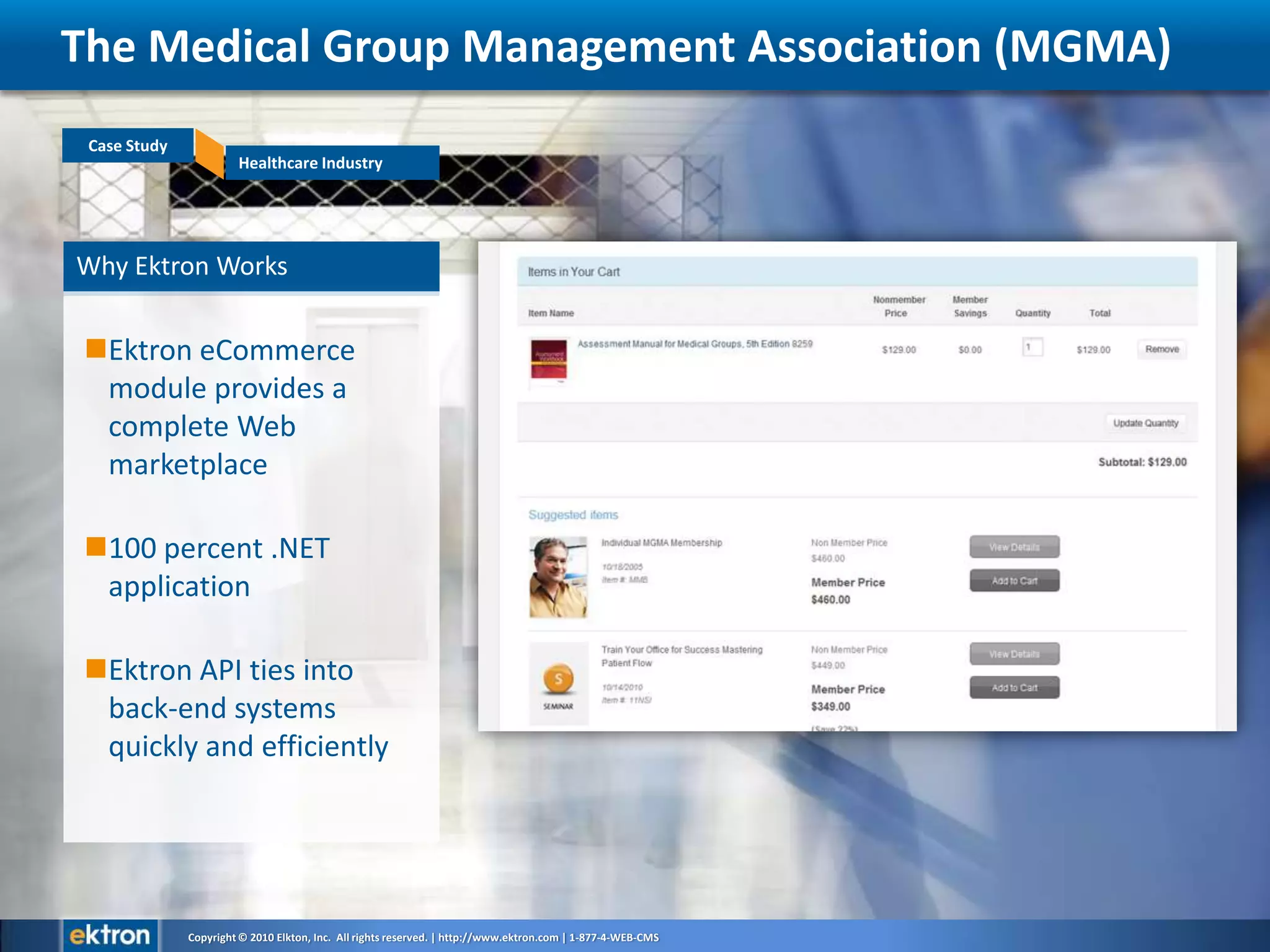Click the Individual MGMA Membership portrait photo
The image size is (1270, 952).
click(x=558, y=577)
